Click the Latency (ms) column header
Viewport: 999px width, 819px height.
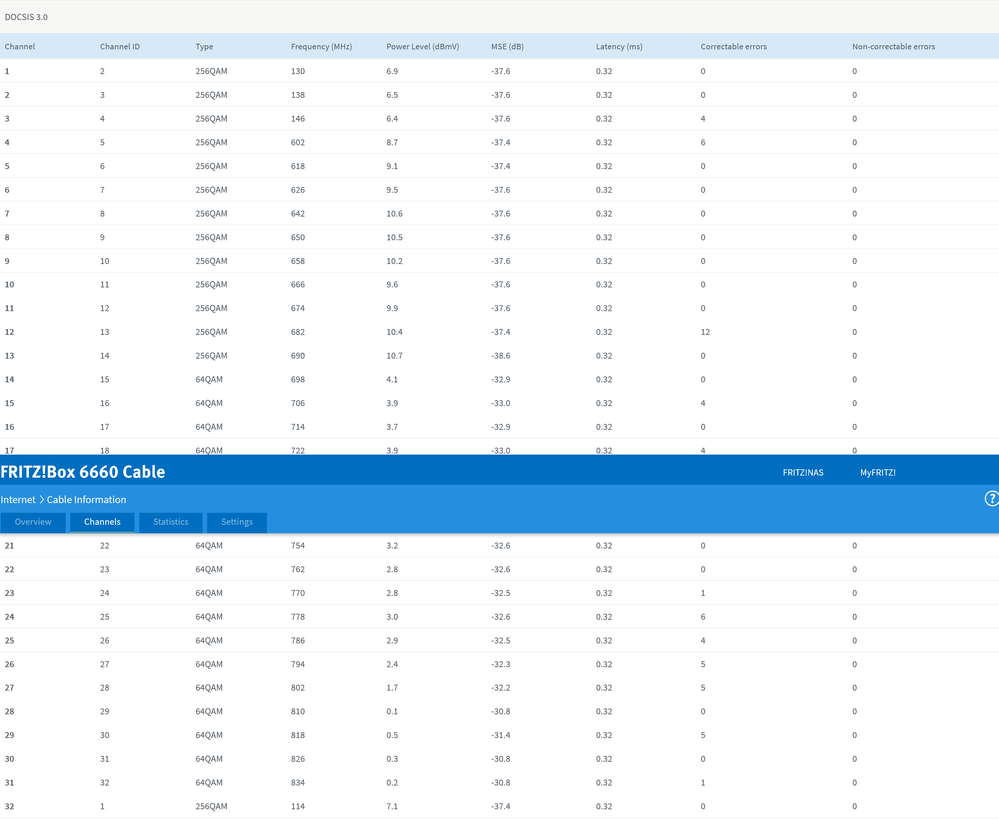619,47
